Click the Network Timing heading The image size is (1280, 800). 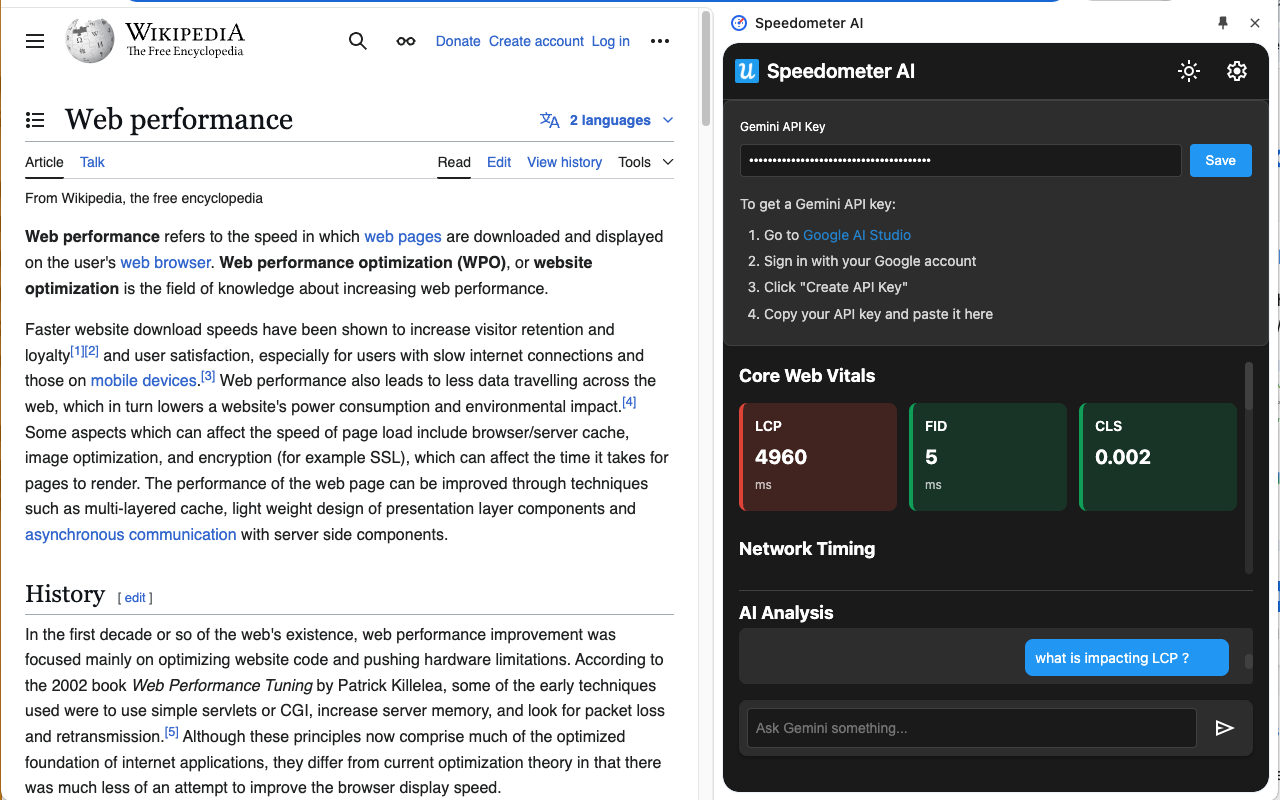click(807, 549)
